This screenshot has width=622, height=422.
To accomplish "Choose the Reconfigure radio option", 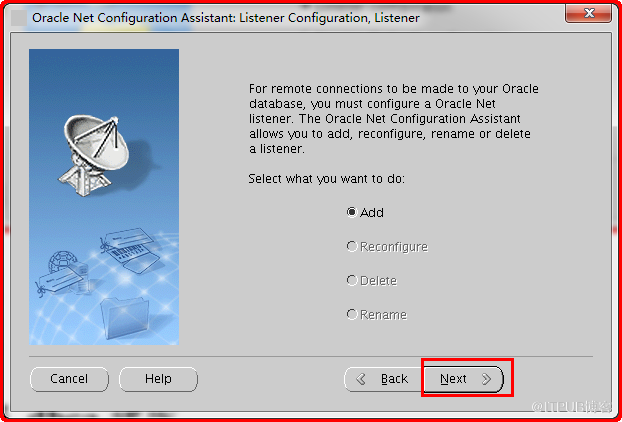I will [387, 247].
